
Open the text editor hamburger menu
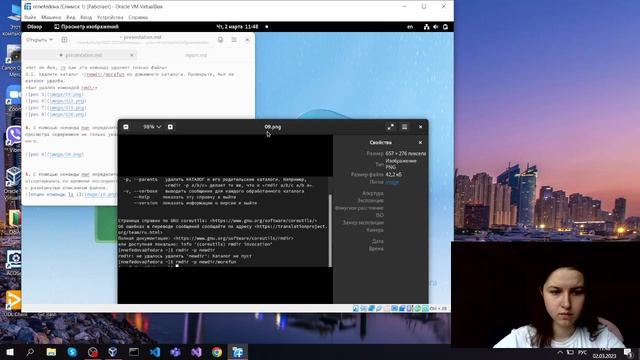tap(234, 40)
